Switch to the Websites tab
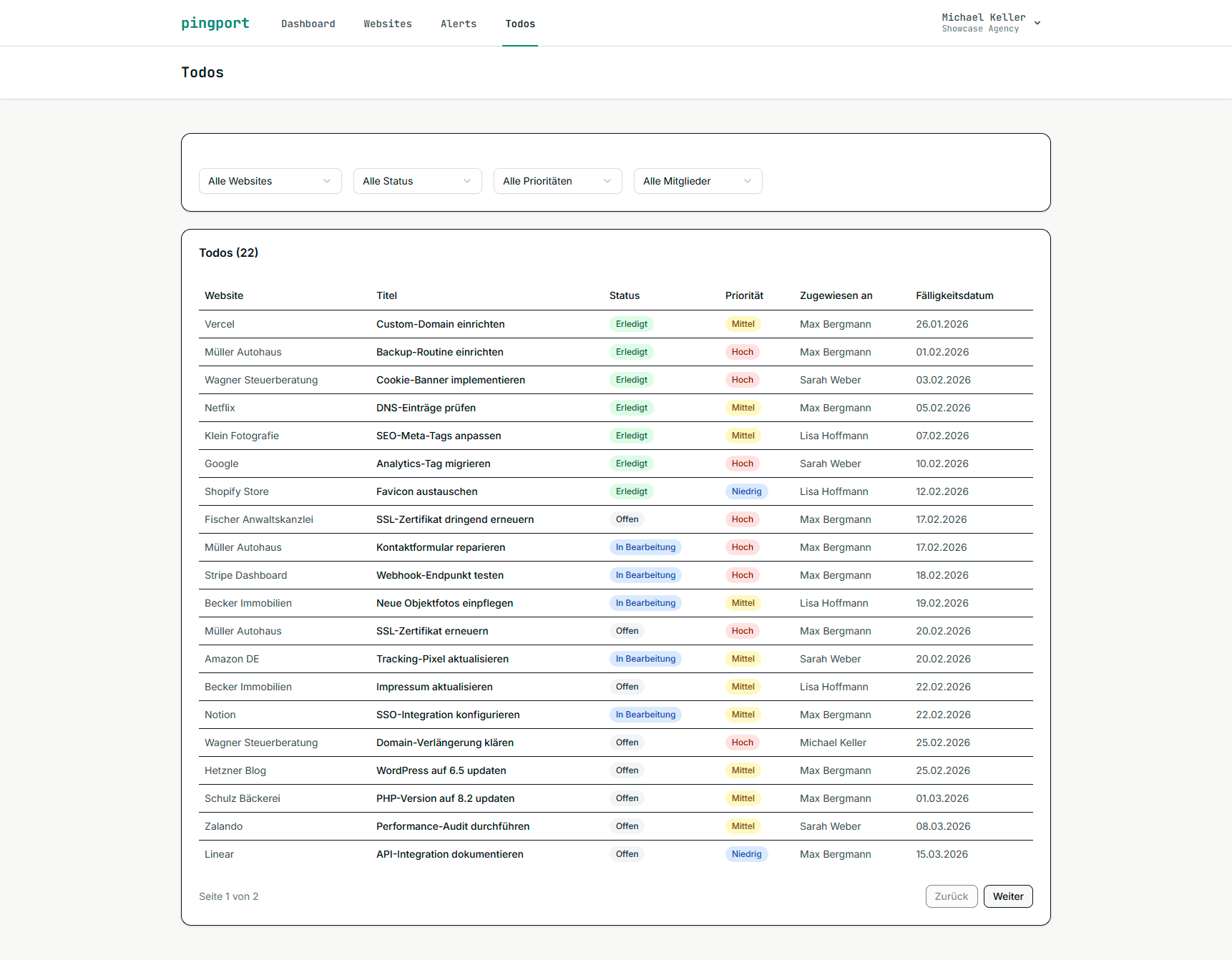Screen dimensions: 1232x960 (388, 24)
